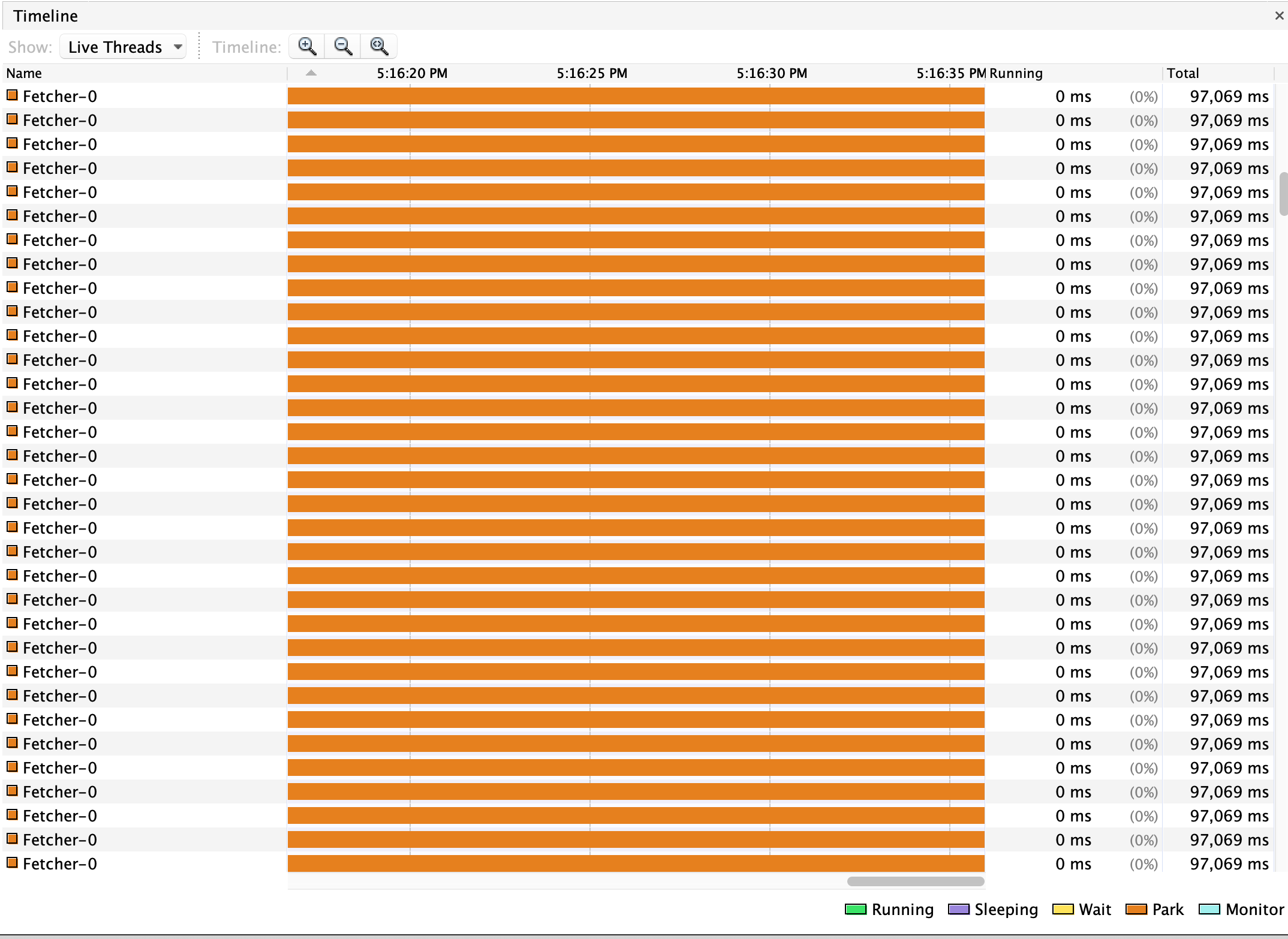Click the Running column header
Viewport: 1288px width, 939px height.
point(1016,73)
